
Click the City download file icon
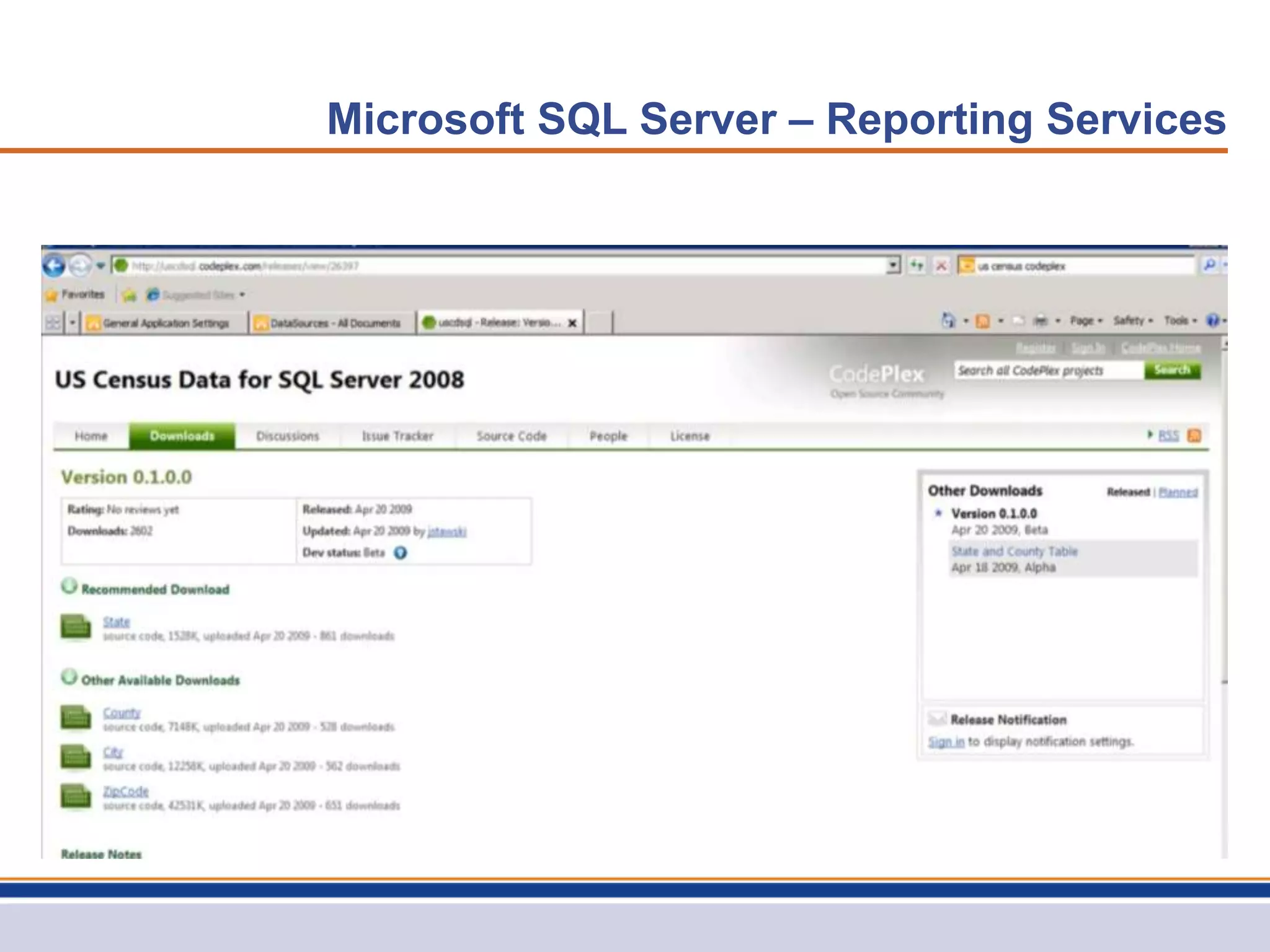(x=76, y=757)
